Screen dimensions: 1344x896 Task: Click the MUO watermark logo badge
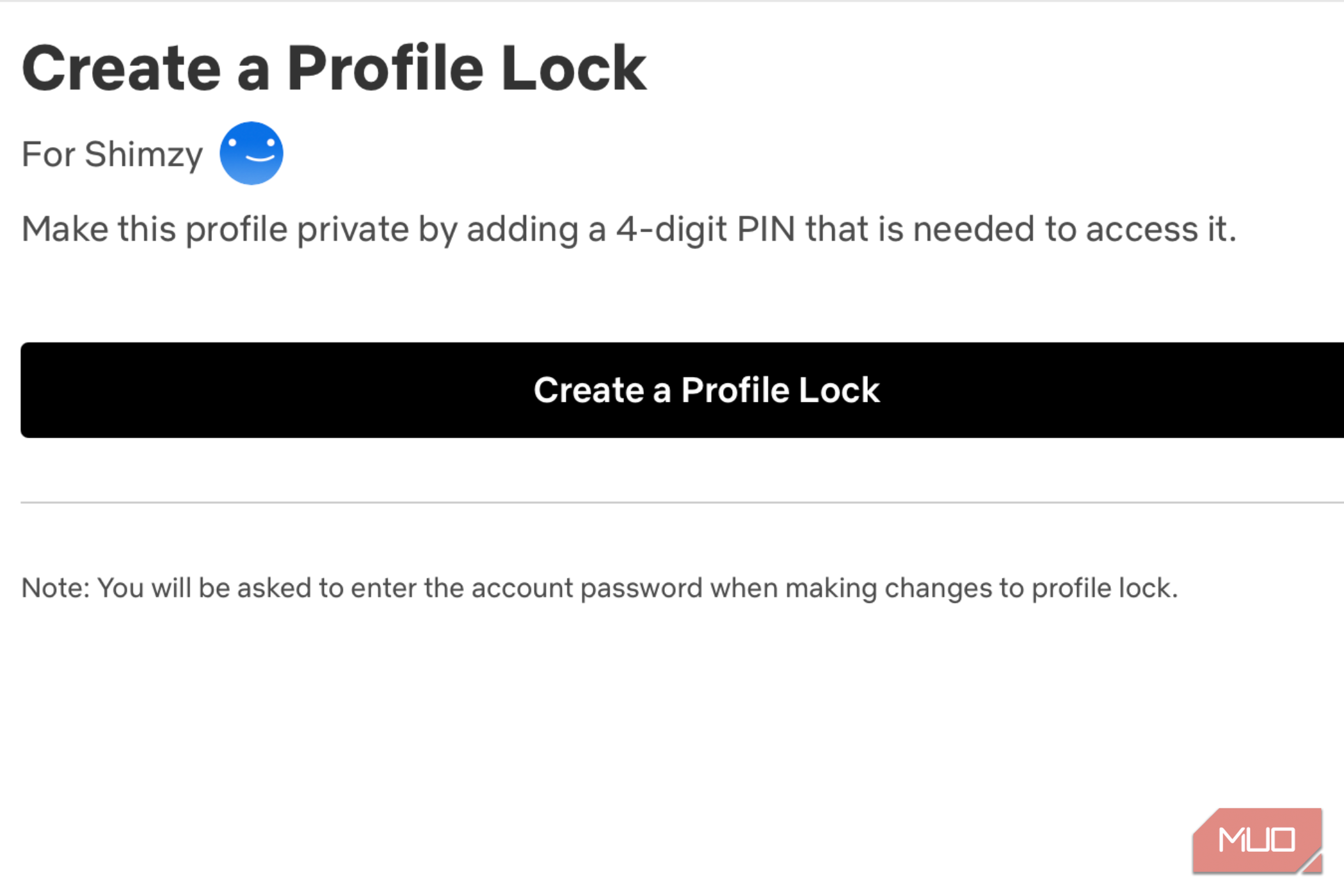coord(1257,840)
